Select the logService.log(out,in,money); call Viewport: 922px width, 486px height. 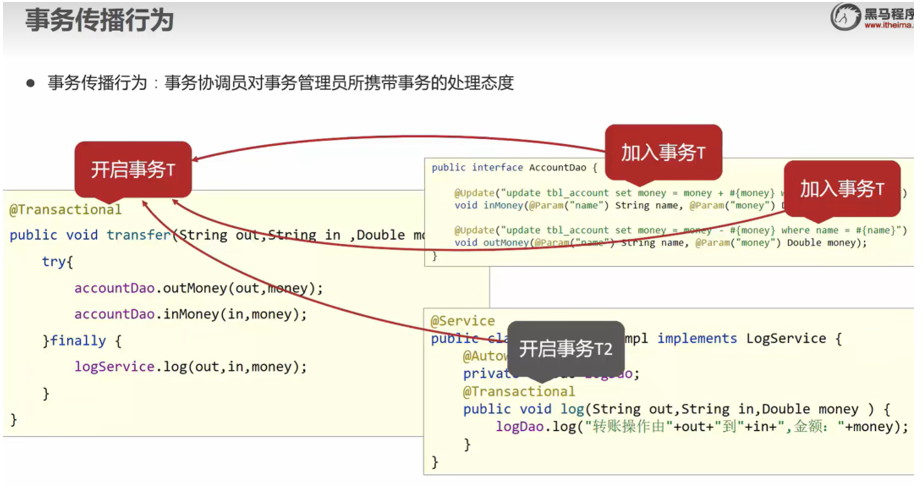pos(191,367)
